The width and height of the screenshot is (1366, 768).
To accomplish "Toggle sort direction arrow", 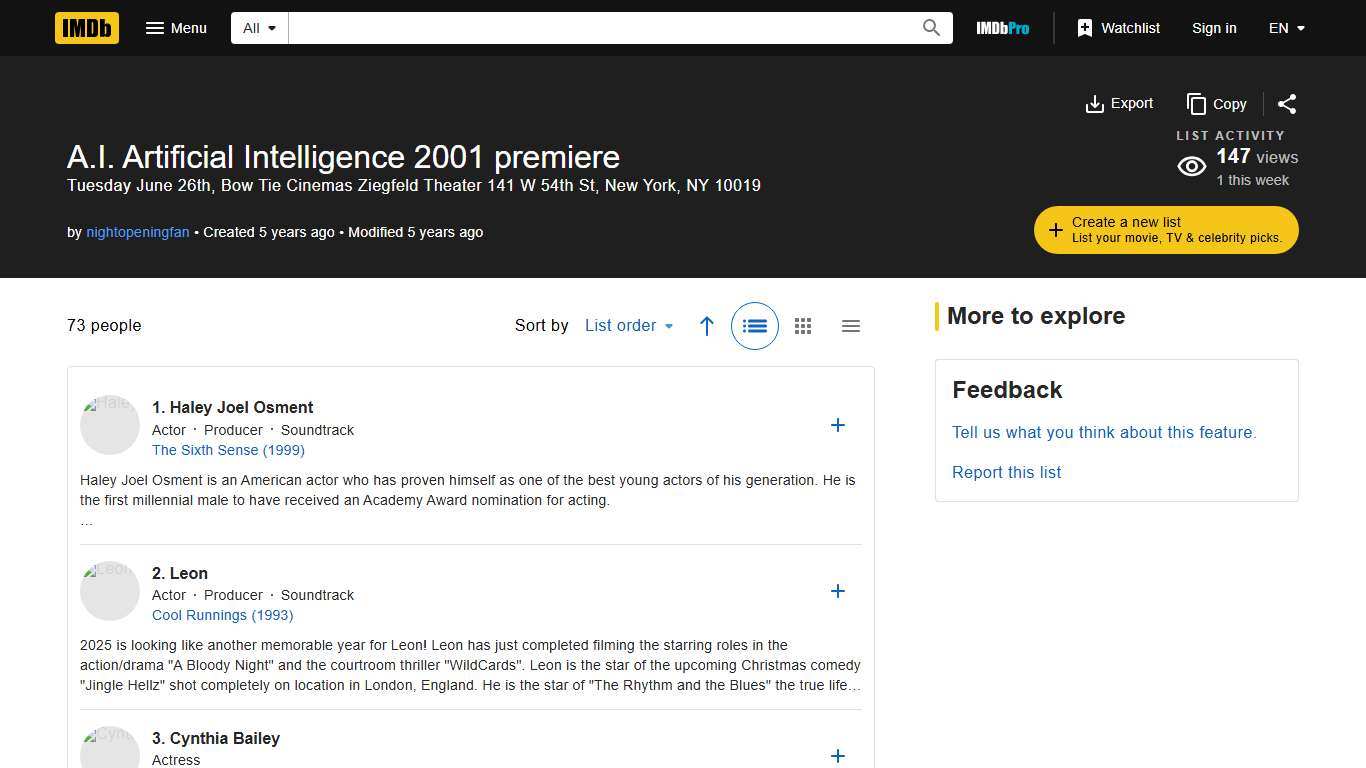I will point(707,326).
